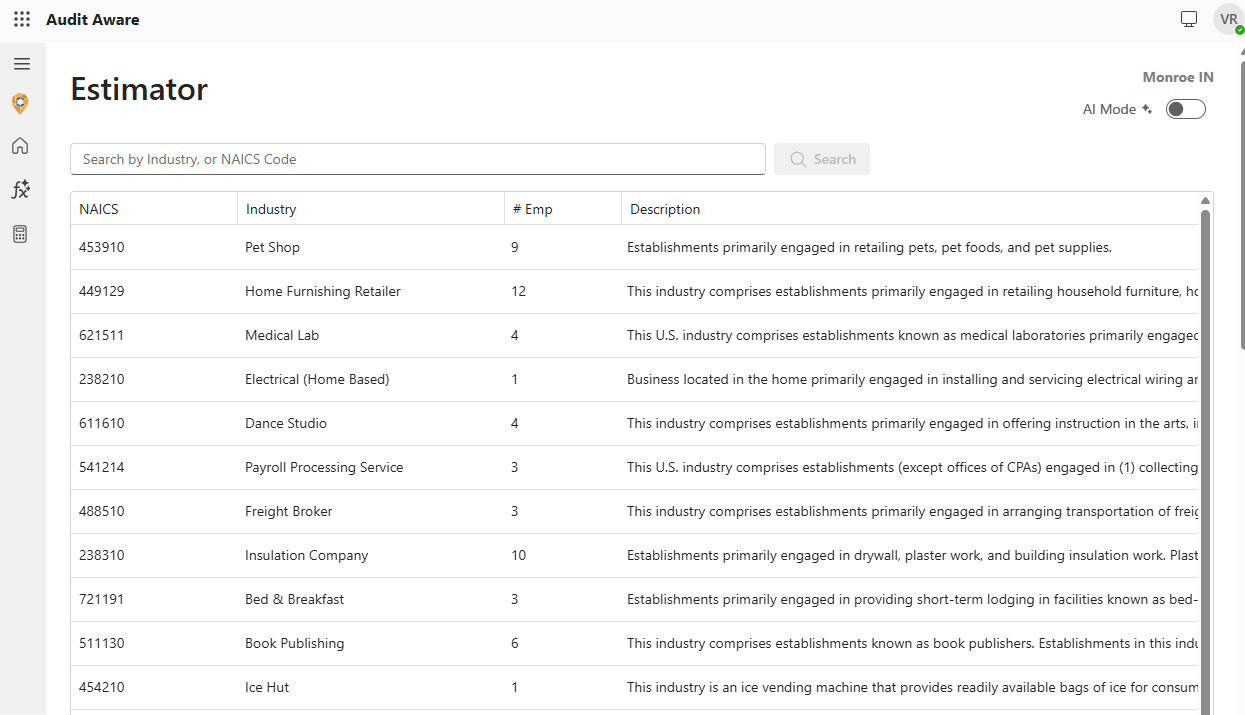Open the app launcher grid icon

[22, 19]
